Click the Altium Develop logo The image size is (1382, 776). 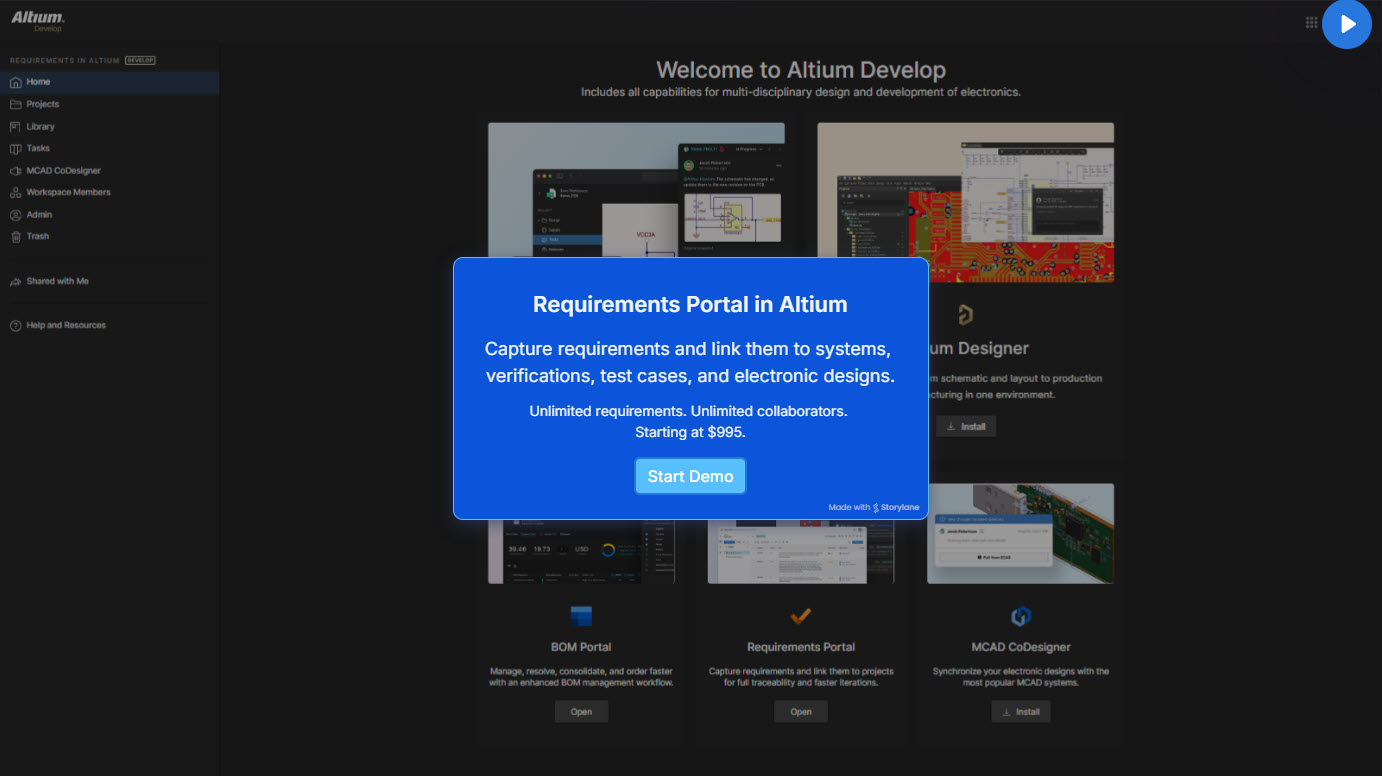[x=38, y=20]
